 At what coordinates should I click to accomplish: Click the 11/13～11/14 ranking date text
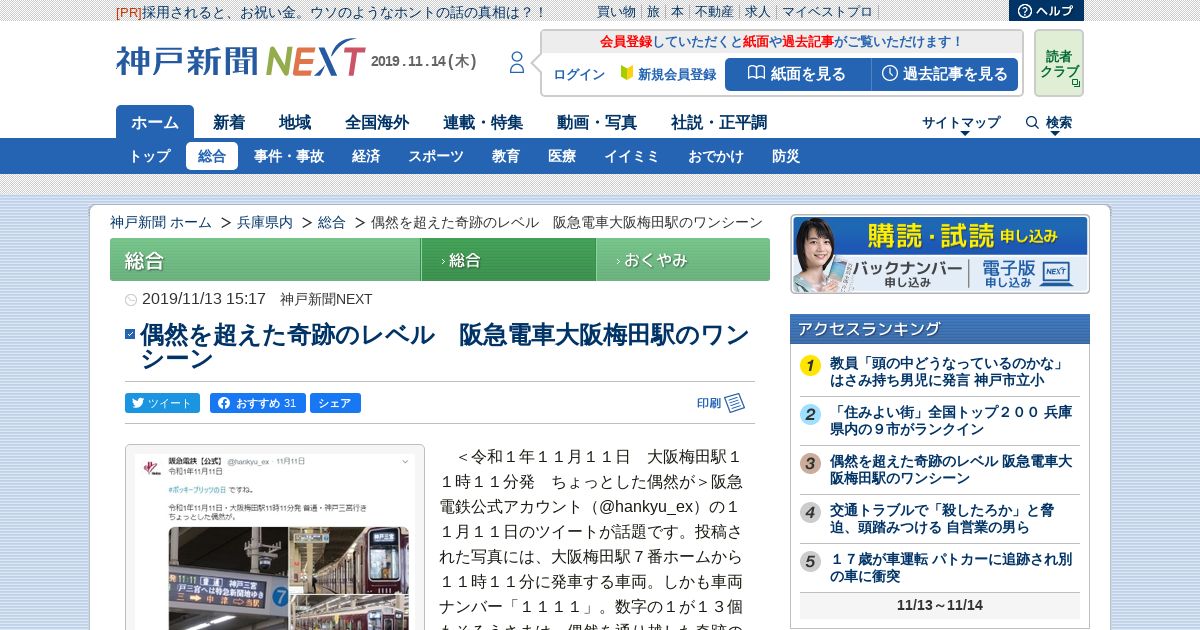tap(940, 605)
